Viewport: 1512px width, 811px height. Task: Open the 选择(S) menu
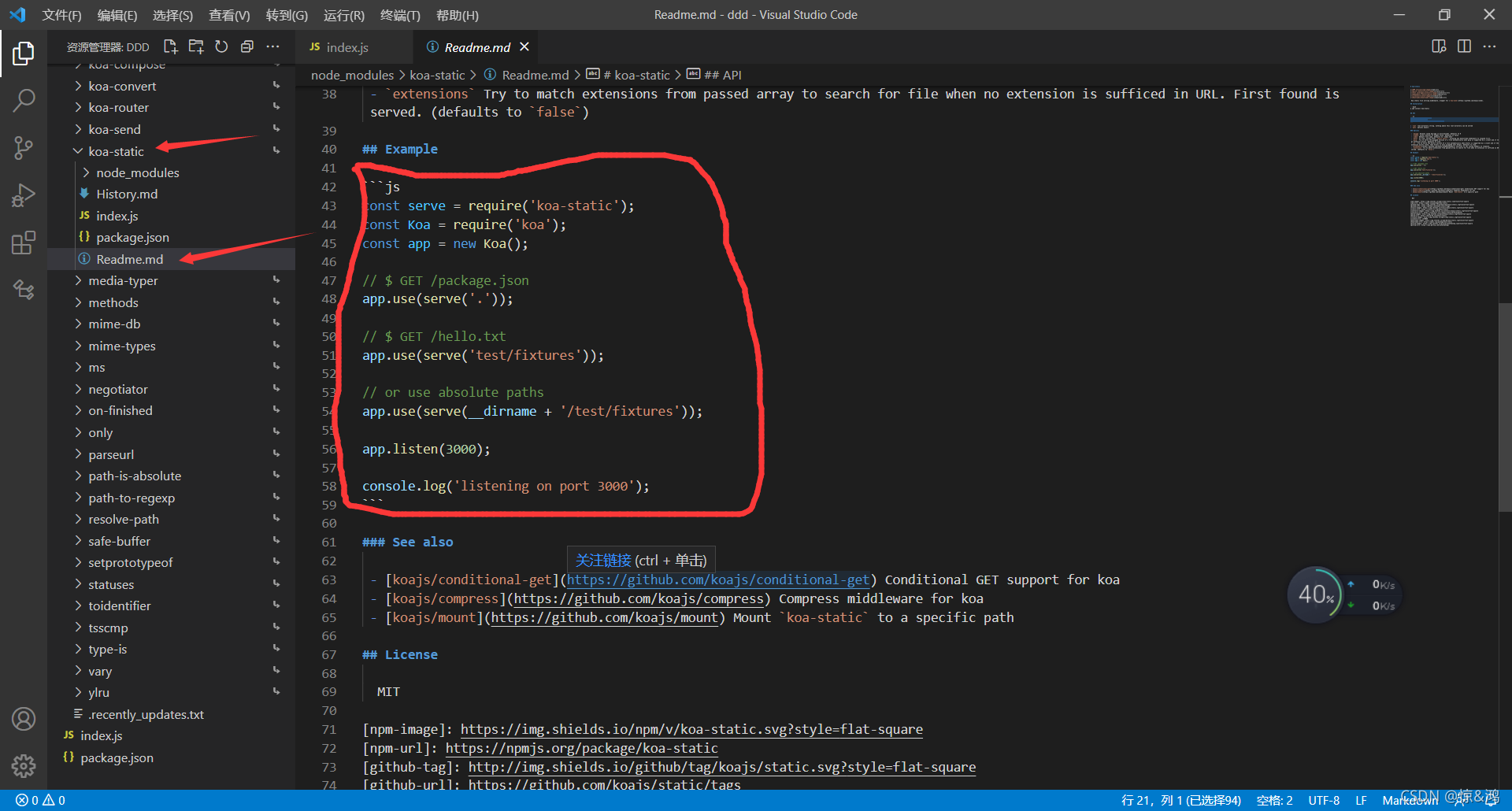click(x=172, y=15)
